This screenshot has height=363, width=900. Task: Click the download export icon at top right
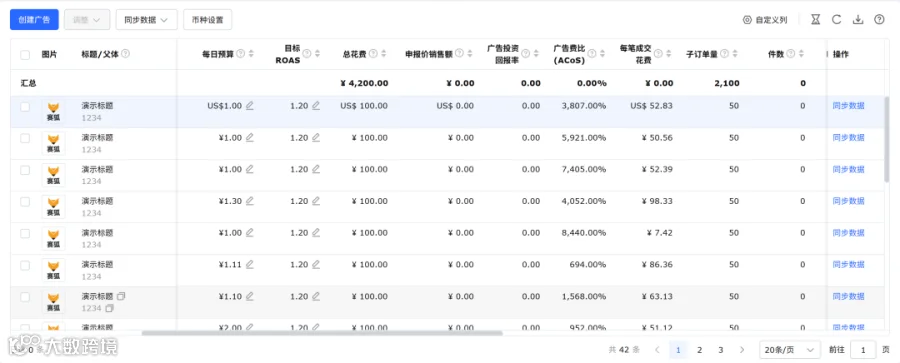858,20
